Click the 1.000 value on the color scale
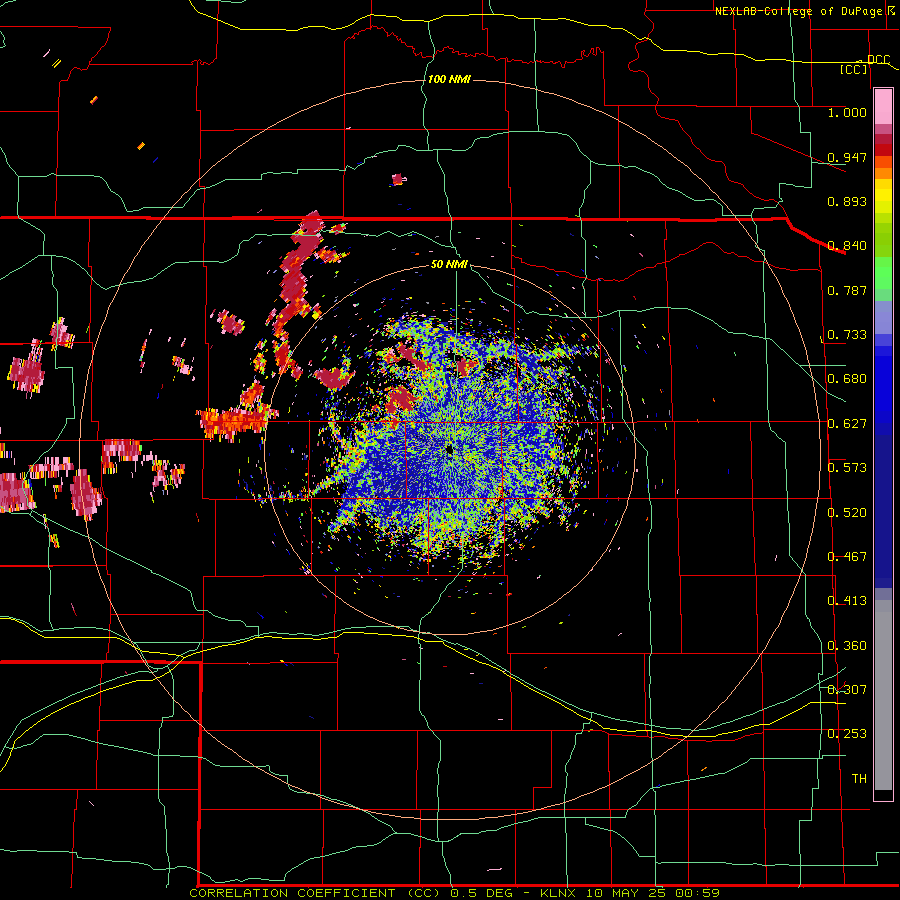Image resolution: width=900 pixels, height=900 pixels. tap(847, 113)
